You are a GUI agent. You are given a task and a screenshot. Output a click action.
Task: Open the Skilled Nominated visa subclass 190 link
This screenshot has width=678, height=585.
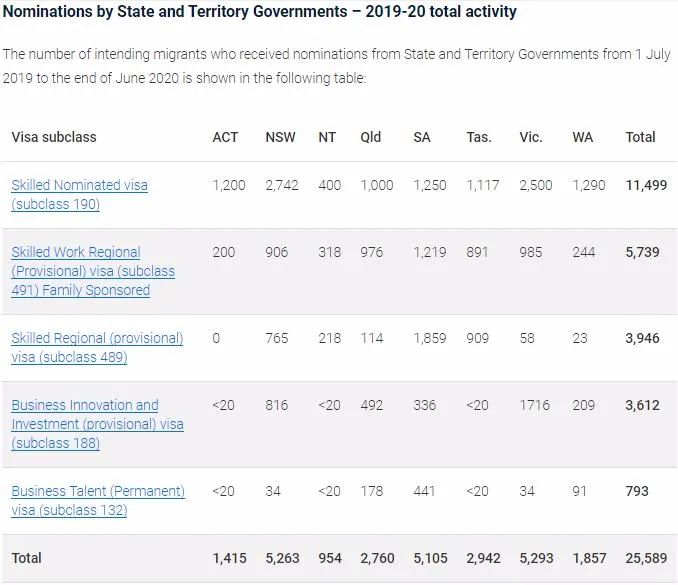pyautogui.click(x=80, y=194)
